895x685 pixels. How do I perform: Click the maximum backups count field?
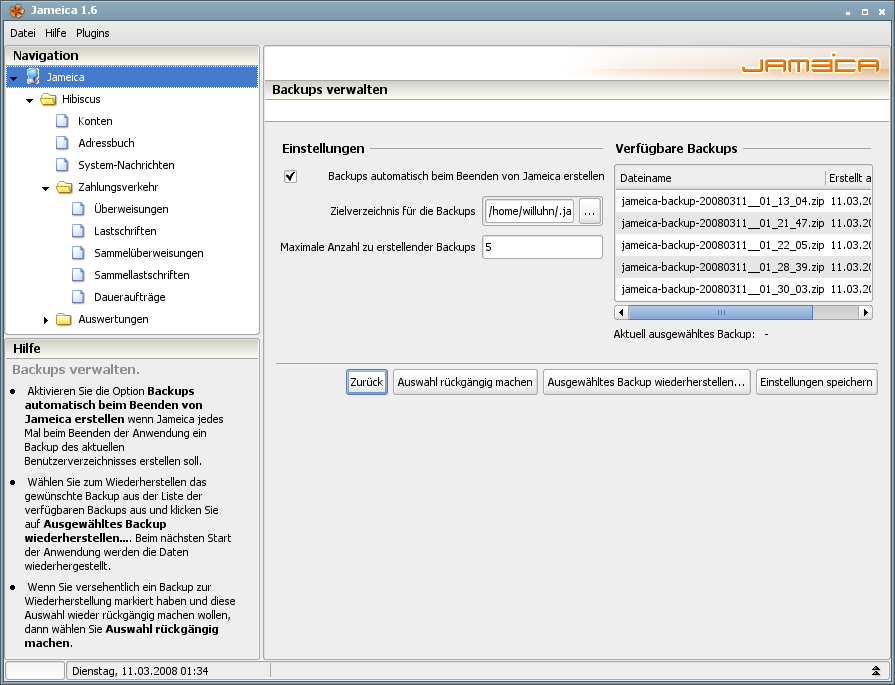[x=542, y=247]
